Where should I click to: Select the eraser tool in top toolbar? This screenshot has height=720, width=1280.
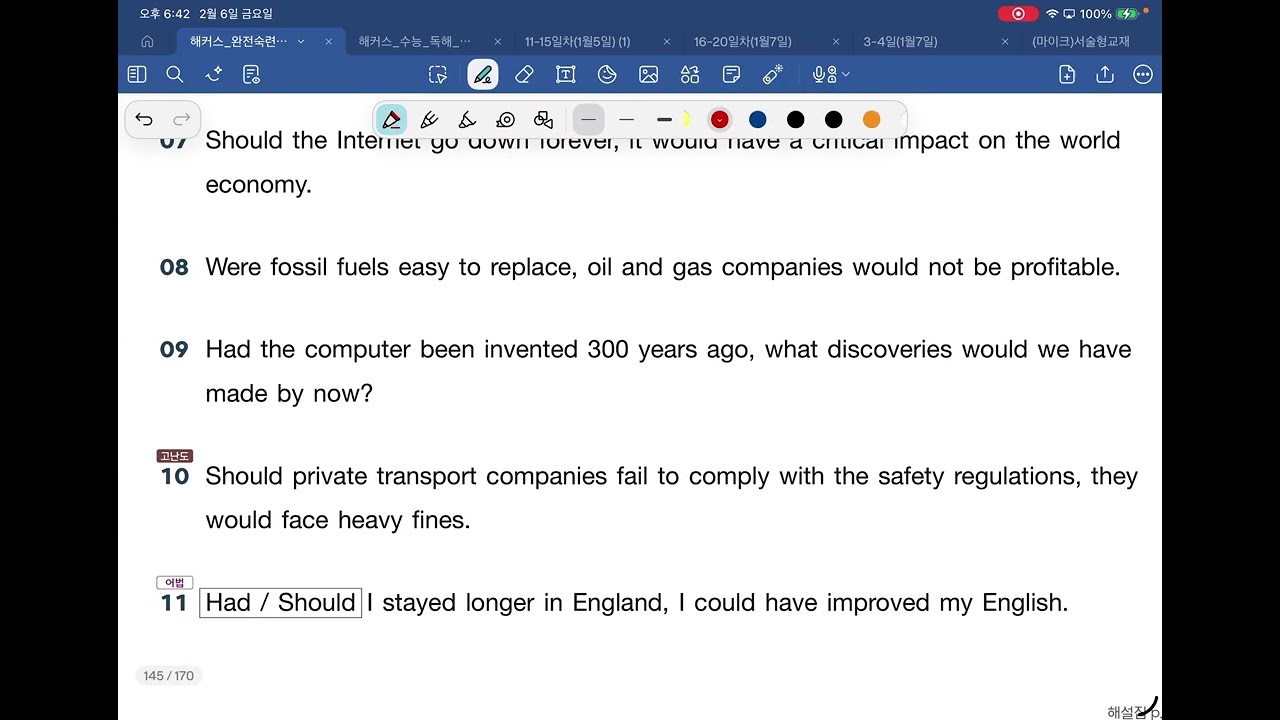click(524, 75)
